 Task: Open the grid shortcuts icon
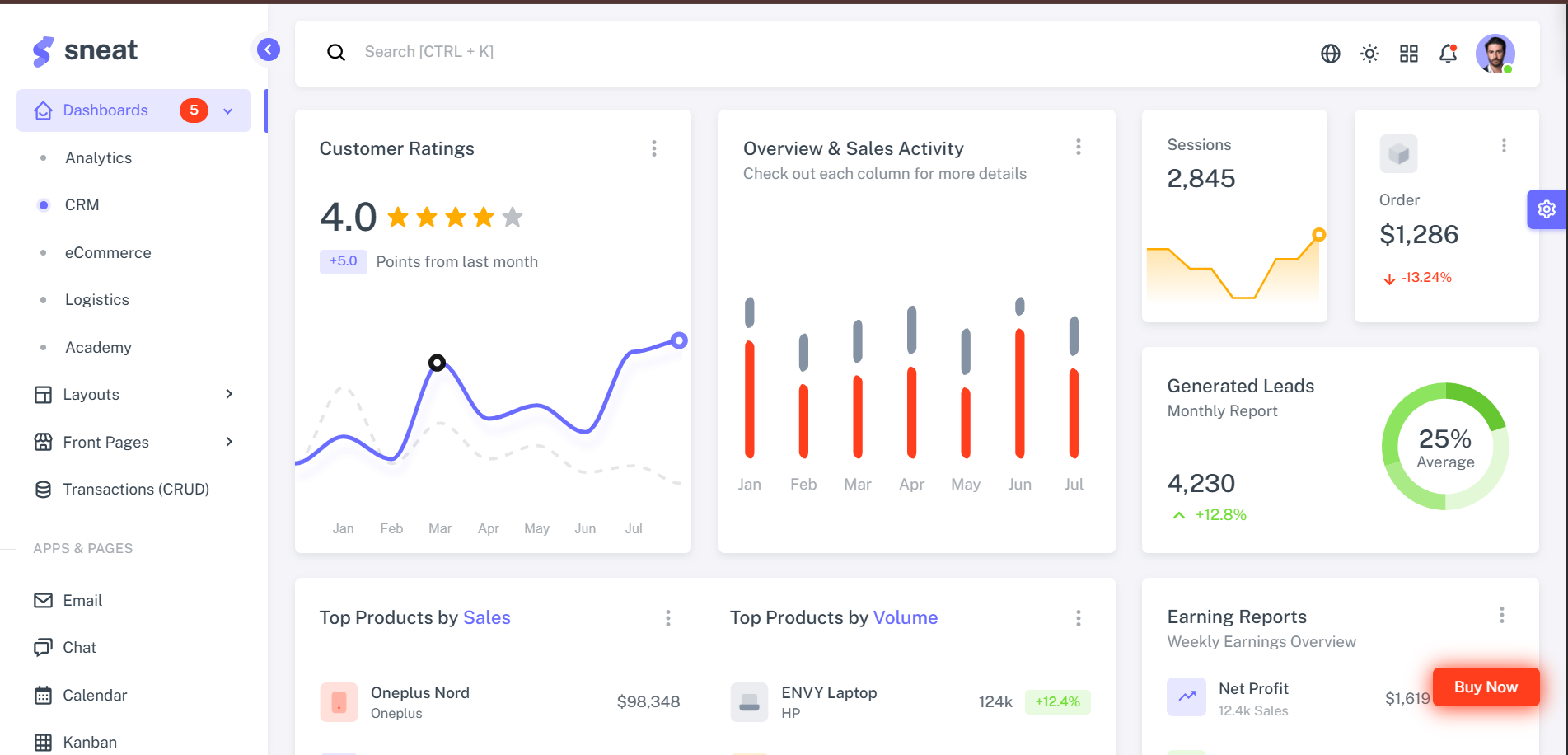1408,54
